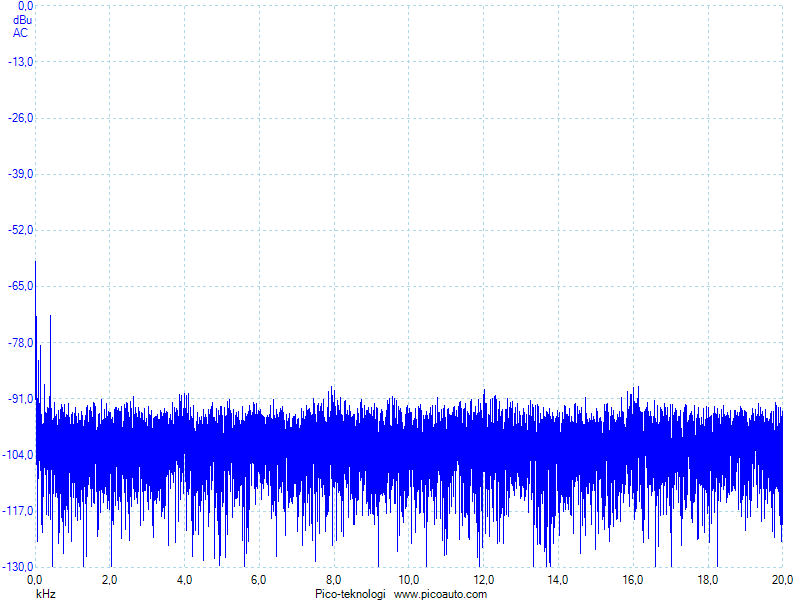Click the 6,0 frequency axis label
The height and width of the screenshot is (600, 800).
[259, 580]
